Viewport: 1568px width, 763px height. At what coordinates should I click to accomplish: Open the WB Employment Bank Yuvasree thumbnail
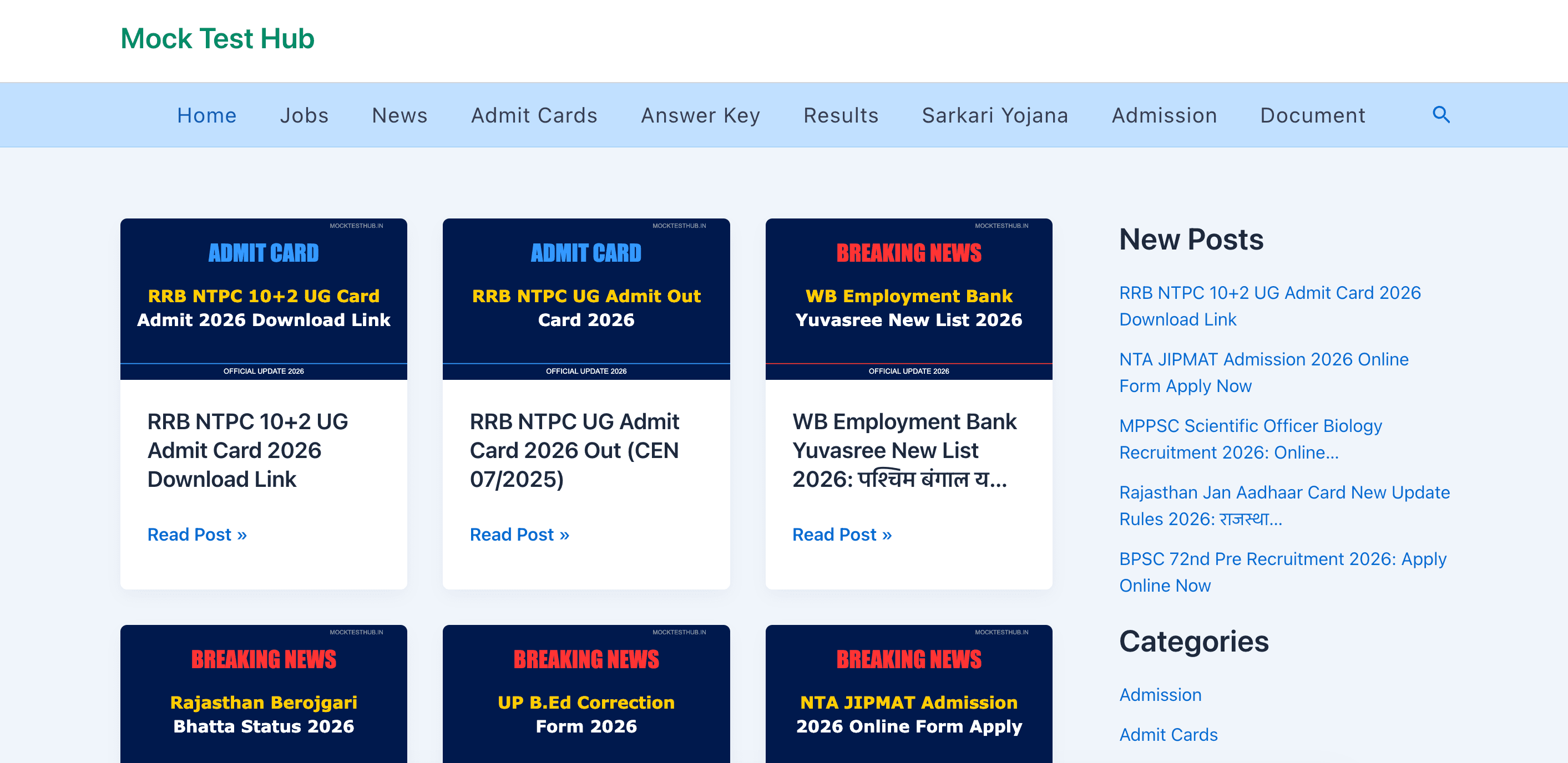tap(909, 299)
